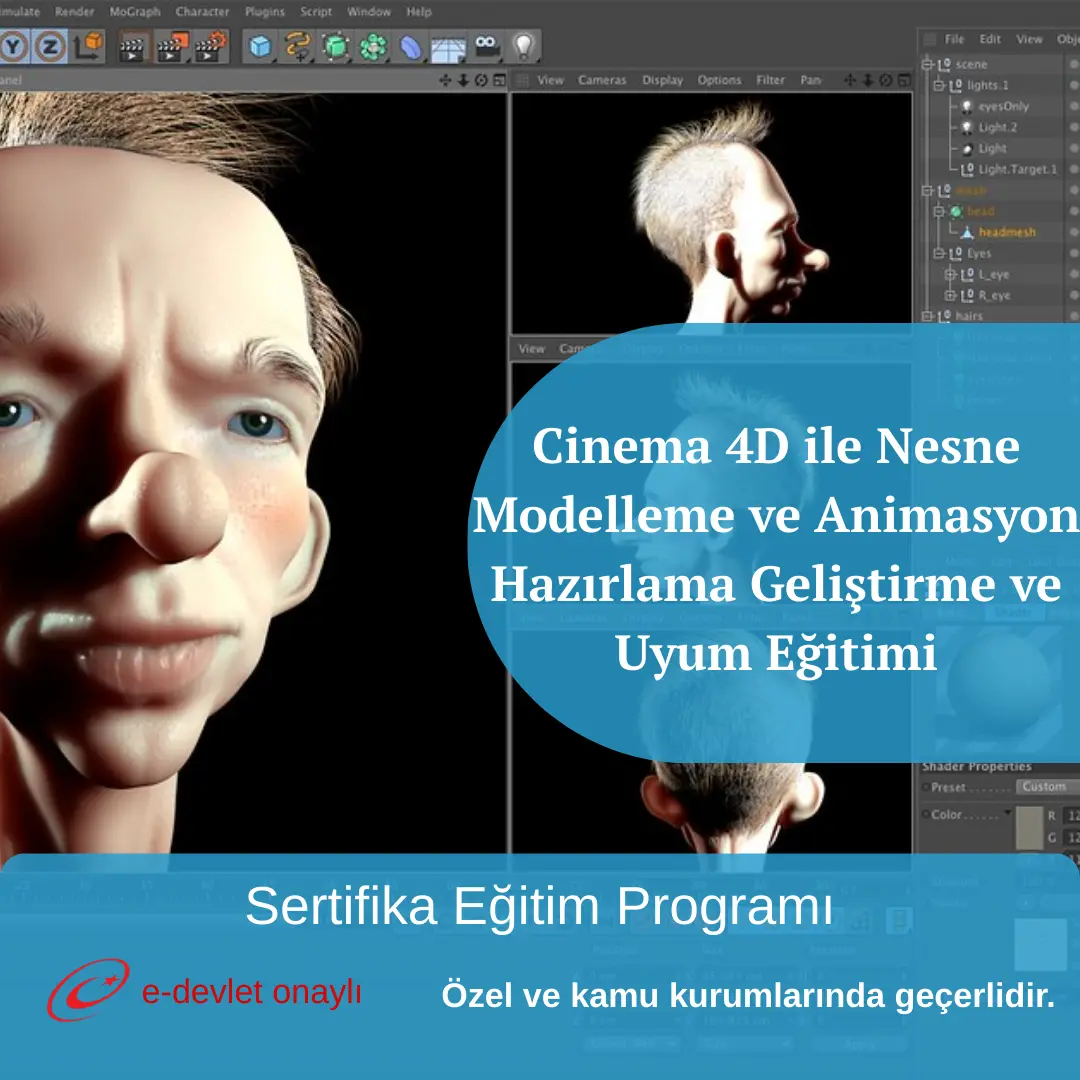Open the Window menu
The image size is (1080, 1080).
click(x=369, y=12)
